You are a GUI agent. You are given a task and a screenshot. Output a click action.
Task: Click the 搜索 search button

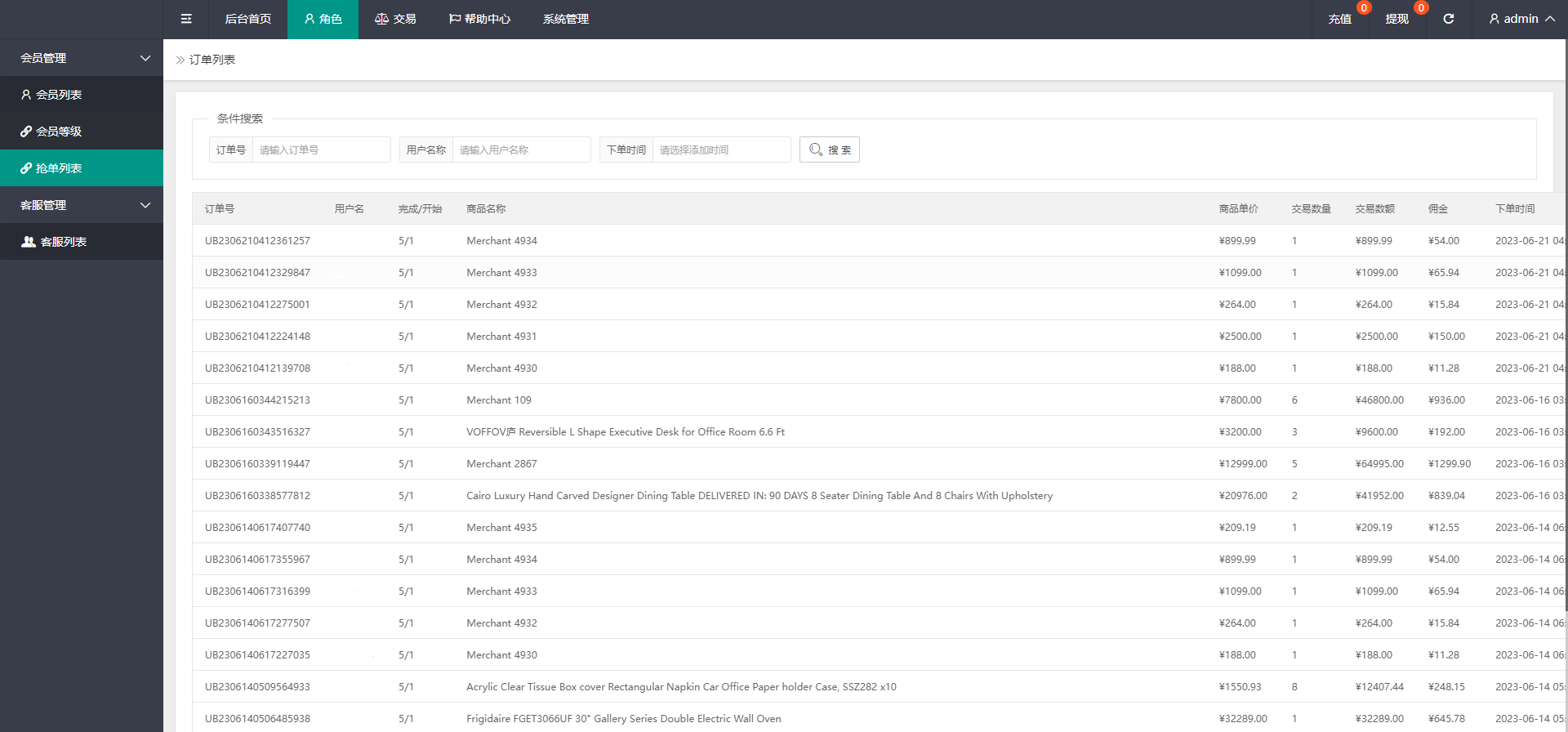(x=829, y=150)
